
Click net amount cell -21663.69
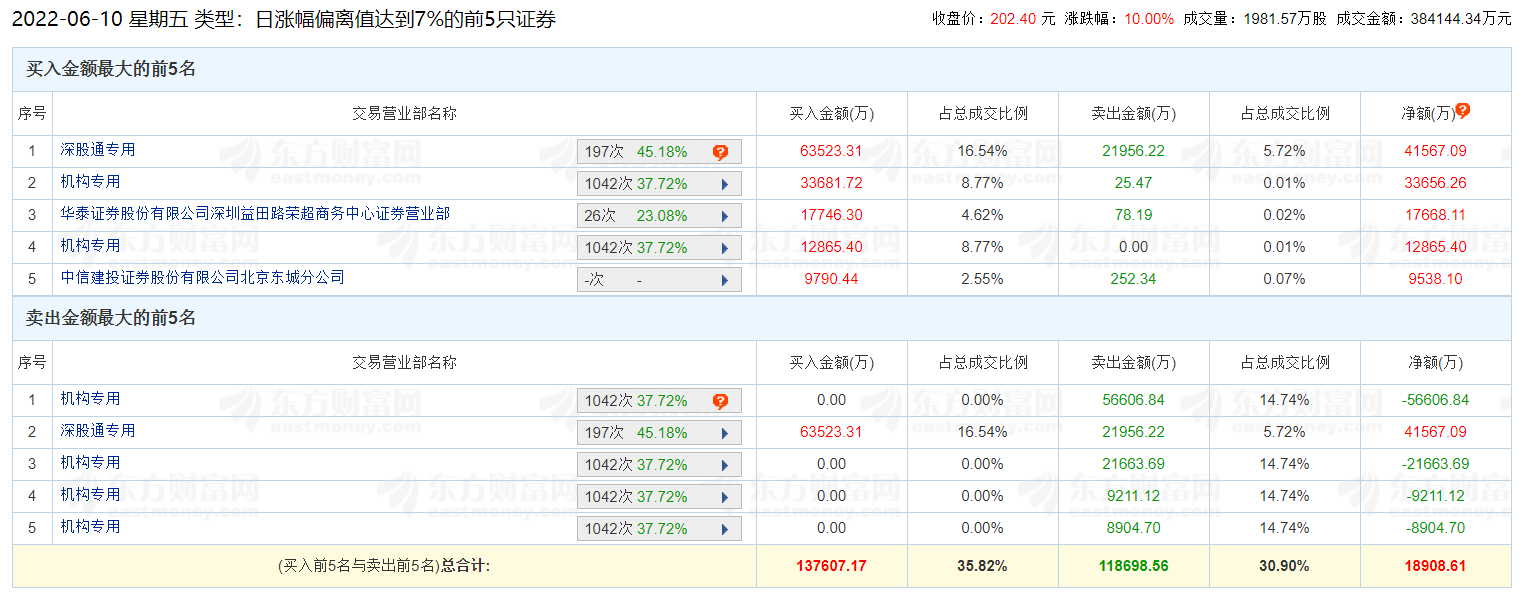1436,464
